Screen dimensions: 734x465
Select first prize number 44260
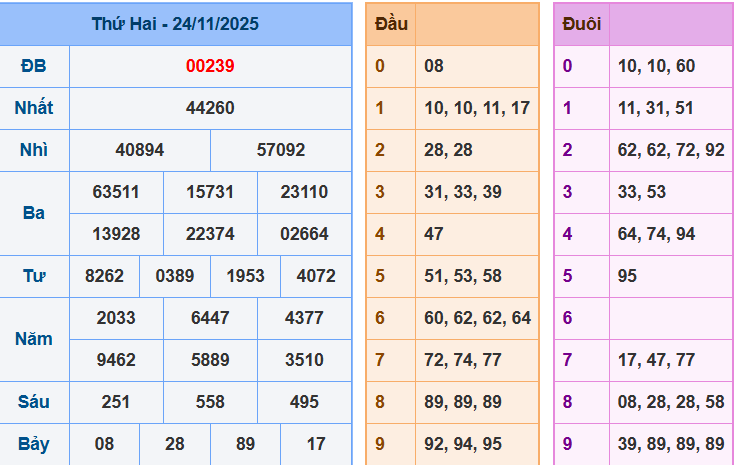click(x=210, y=108)
